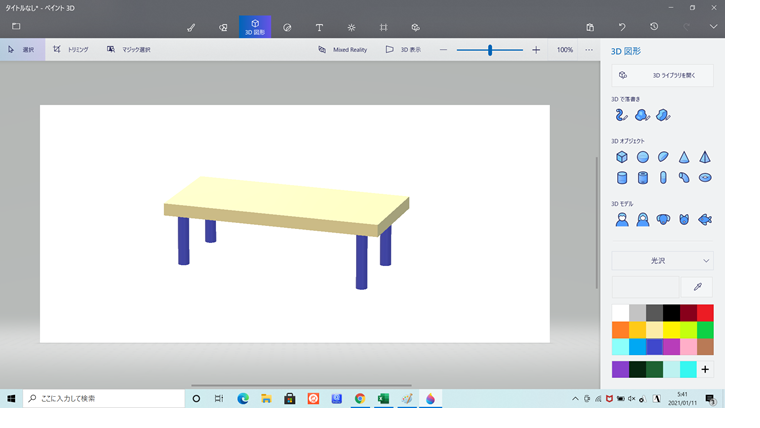This screenshot has height=428, width=760.
Task: Click the canvas vertical scrollbar
Action: coord(597,223)
